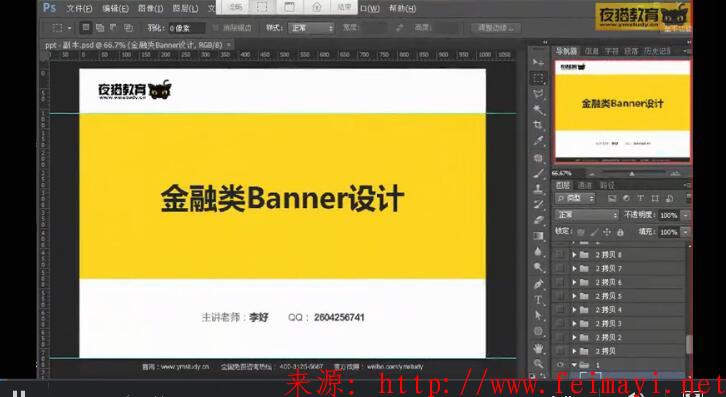Click Add to Selection mode icon
This screenshot has width=726, height=397.
[x=100, y=28]
